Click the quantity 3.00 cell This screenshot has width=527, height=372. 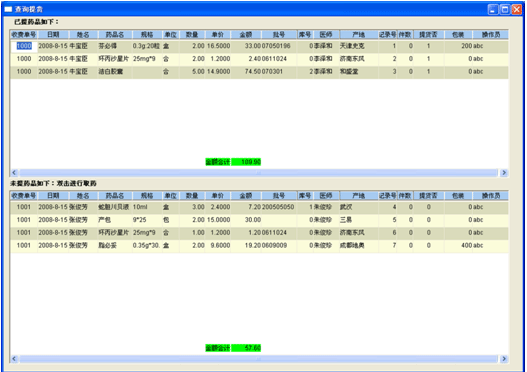(x=192, y=207)
